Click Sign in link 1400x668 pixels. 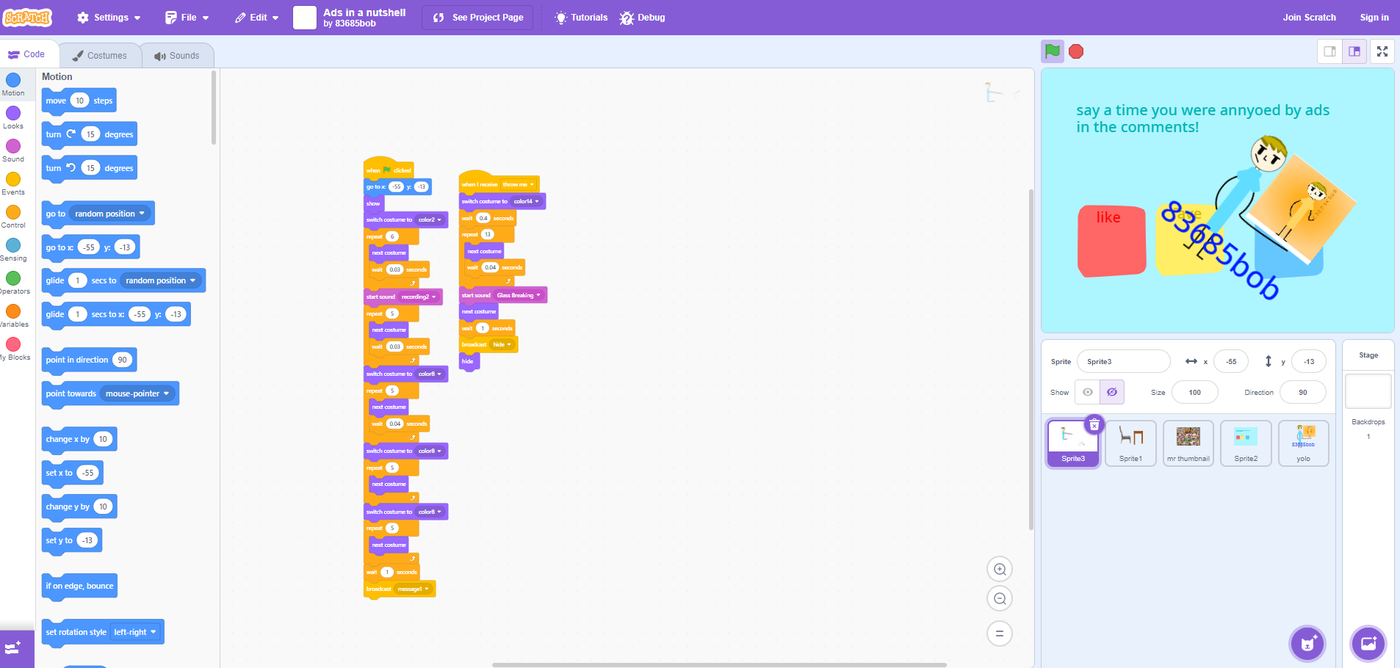click(x=1374, y=17)
